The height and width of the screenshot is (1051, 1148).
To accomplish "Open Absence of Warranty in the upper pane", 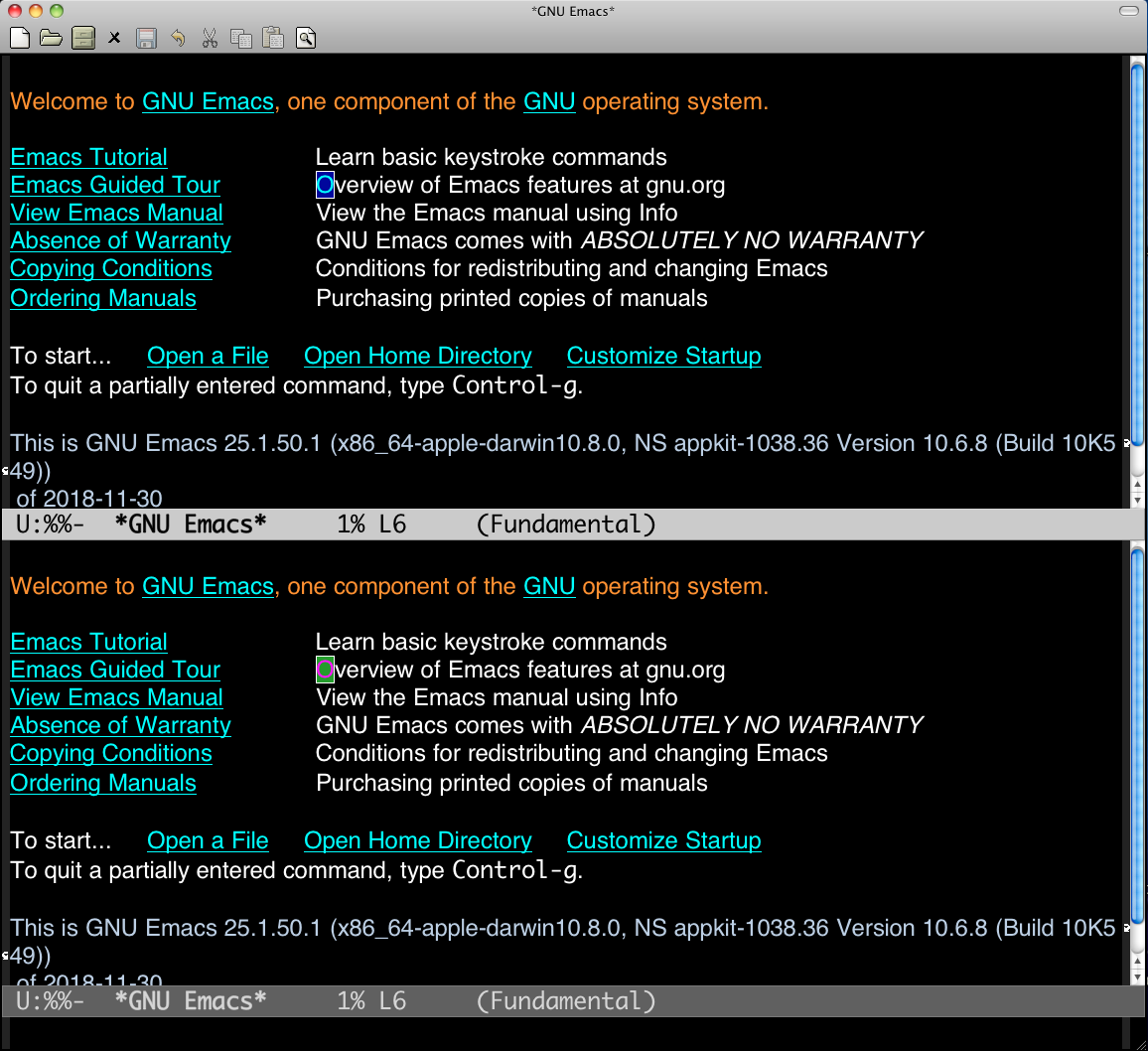I will tap(121, 240).
